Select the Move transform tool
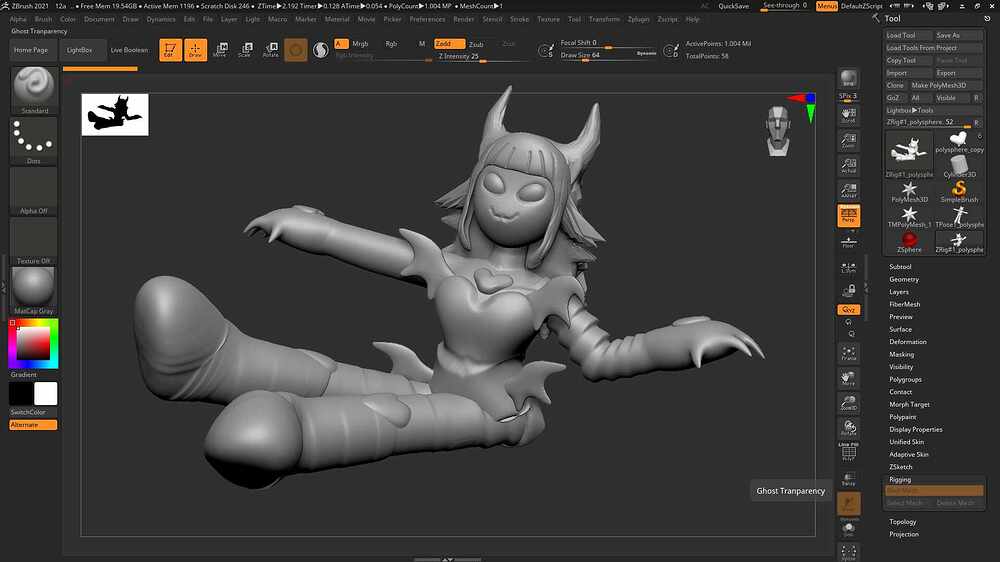This screenshot has height=562, width=1000. [x=220, y=50]
